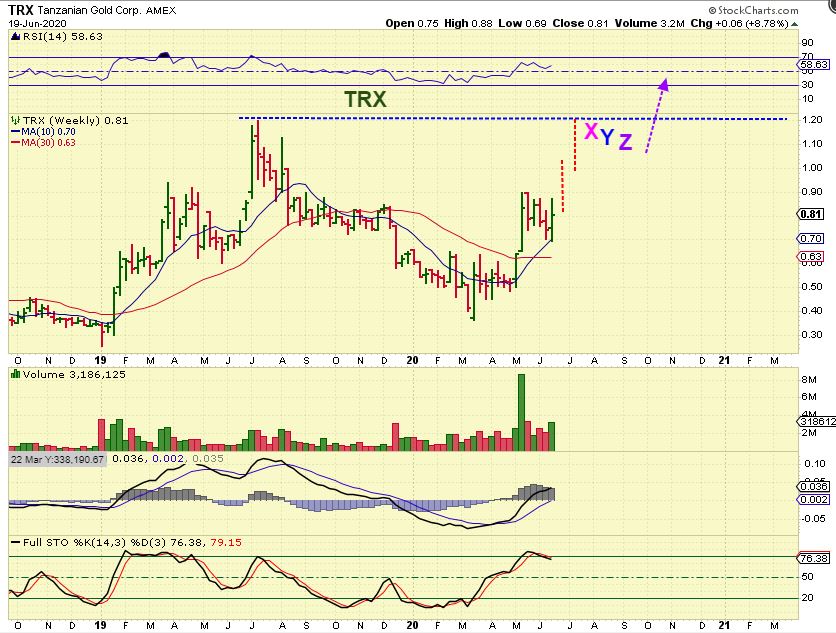Click the MA(10) 0.70 legend label
The height and width of the screenshot is (633, 836).
(x=49, y=132)
